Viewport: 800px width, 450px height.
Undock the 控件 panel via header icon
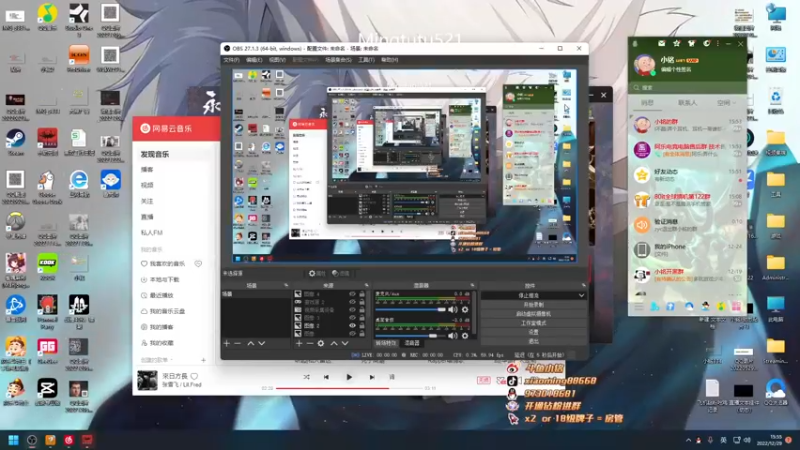583,285
